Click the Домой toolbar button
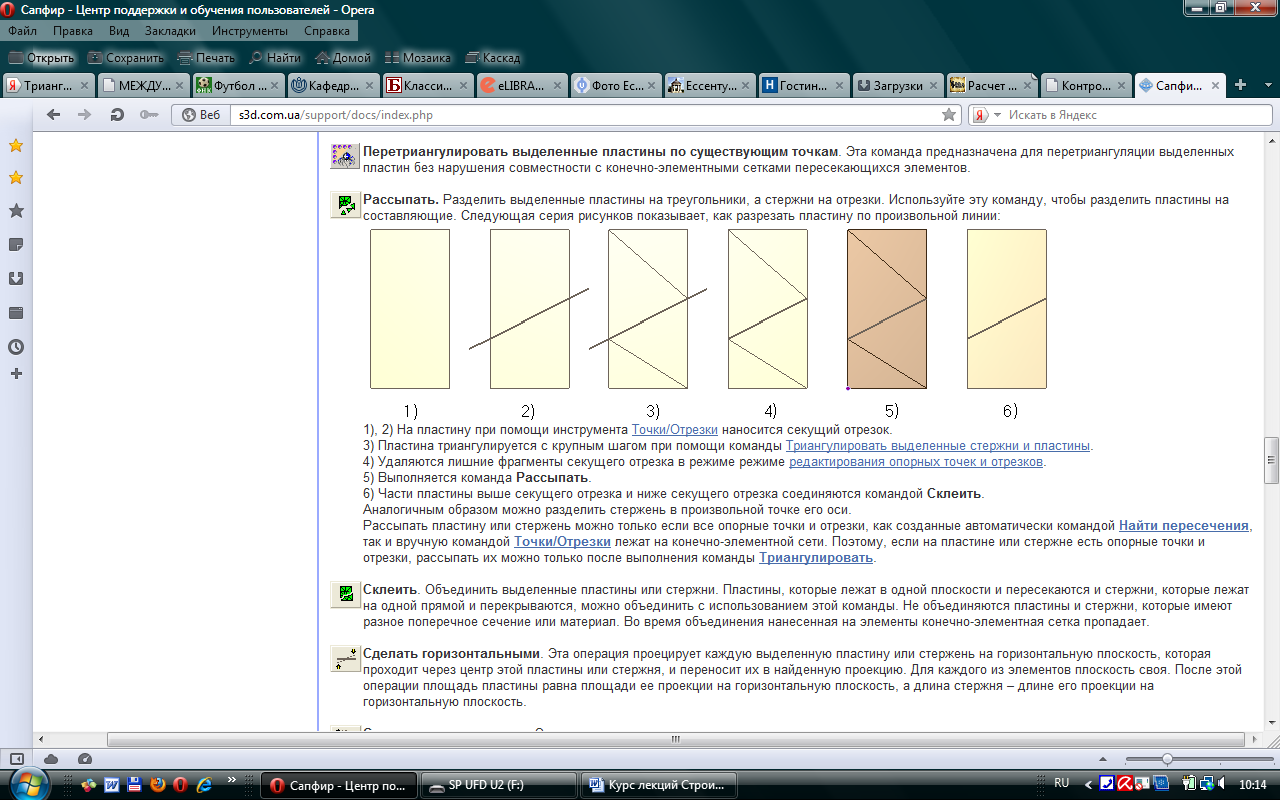This screenshot has height=800, width=1280. tap(342, 58)
